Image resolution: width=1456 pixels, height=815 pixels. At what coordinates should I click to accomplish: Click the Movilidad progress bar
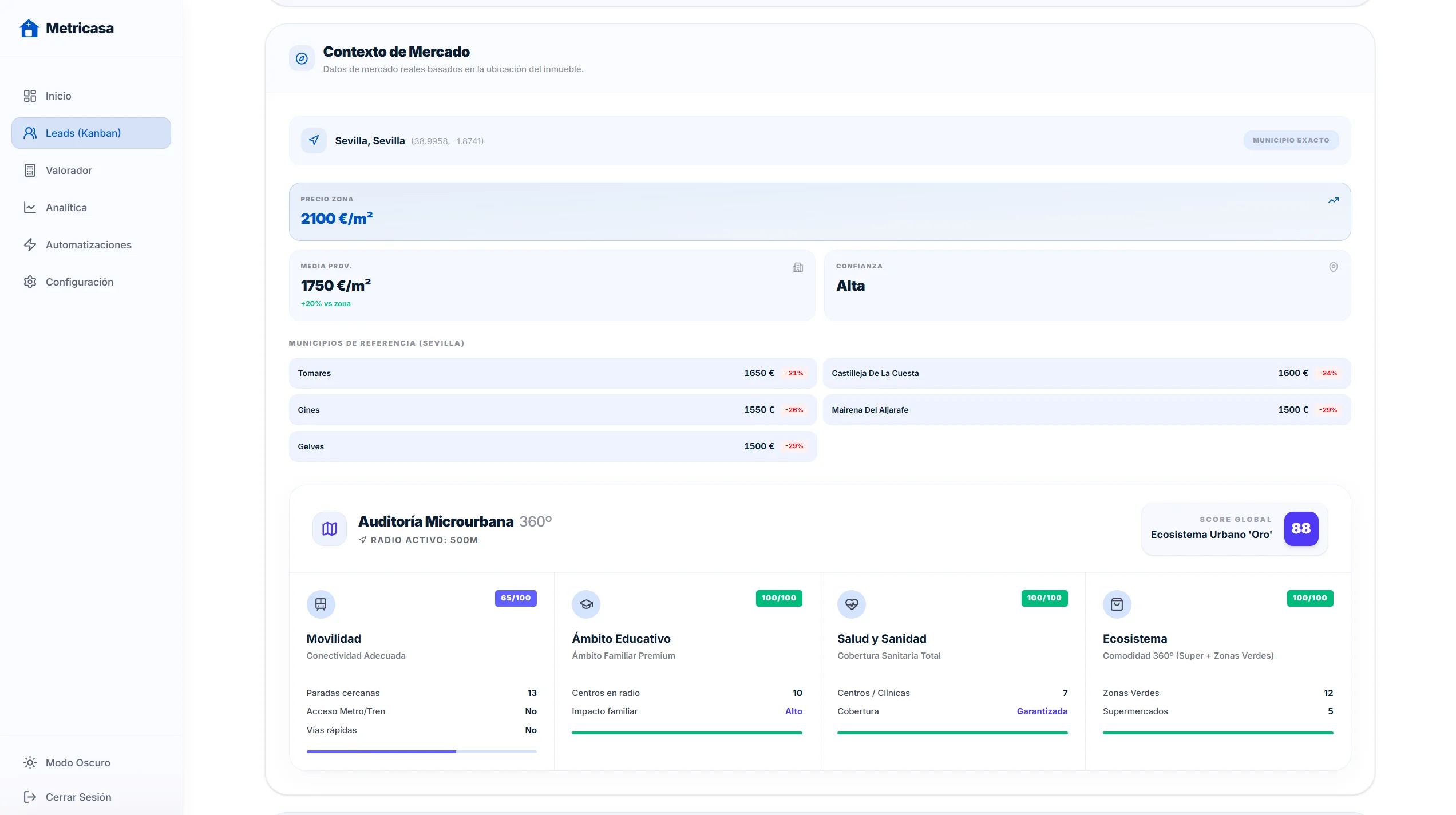(x=421, y=751)
